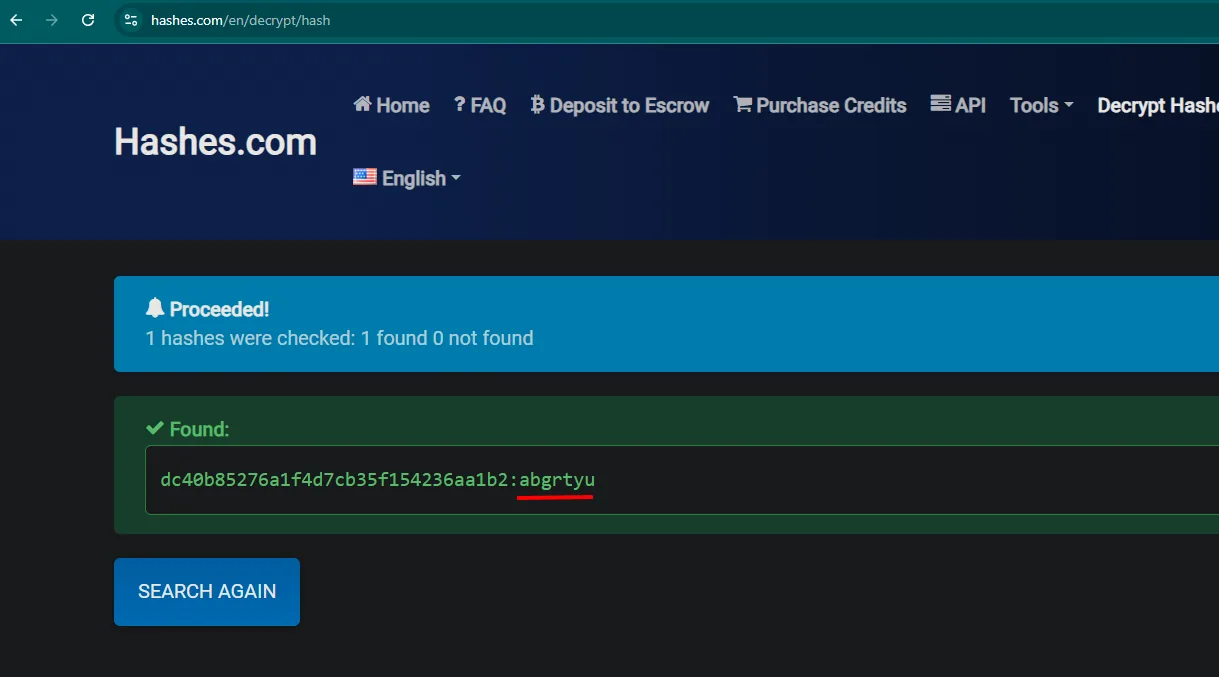
Task: Click the green checkmark next to Found
Action: (x=155, y=428)
